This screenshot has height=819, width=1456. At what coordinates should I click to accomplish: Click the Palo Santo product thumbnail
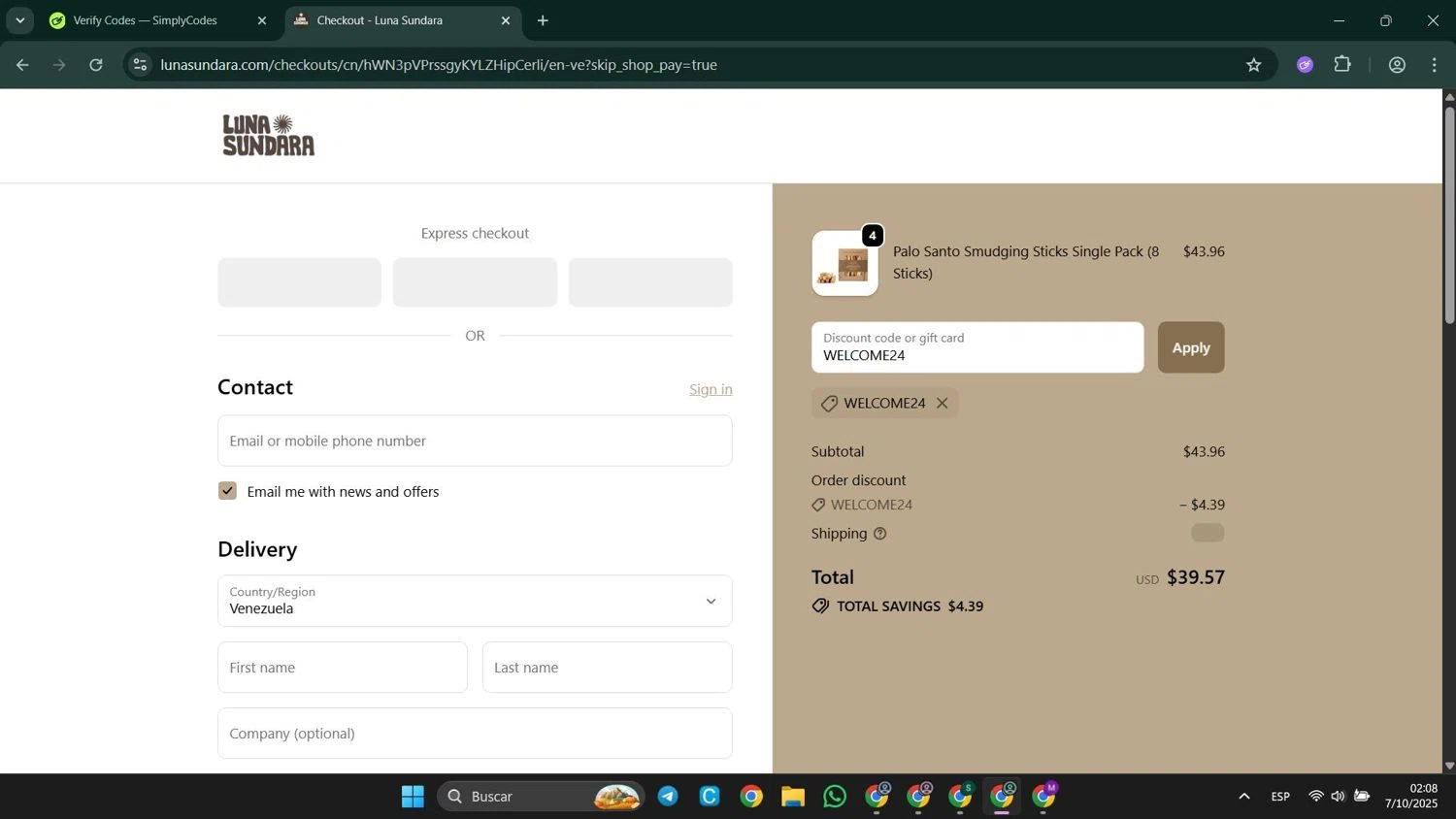[x=844, y=263]
